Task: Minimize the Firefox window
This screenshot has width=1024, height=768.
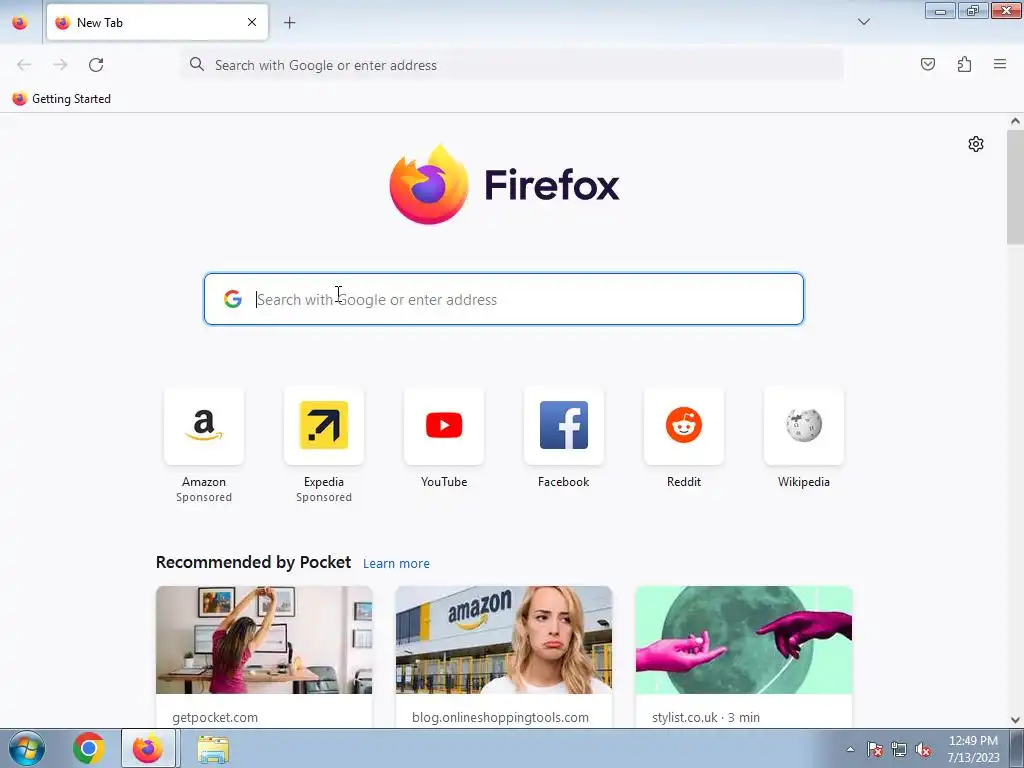Action: click(x=940, y=10)
